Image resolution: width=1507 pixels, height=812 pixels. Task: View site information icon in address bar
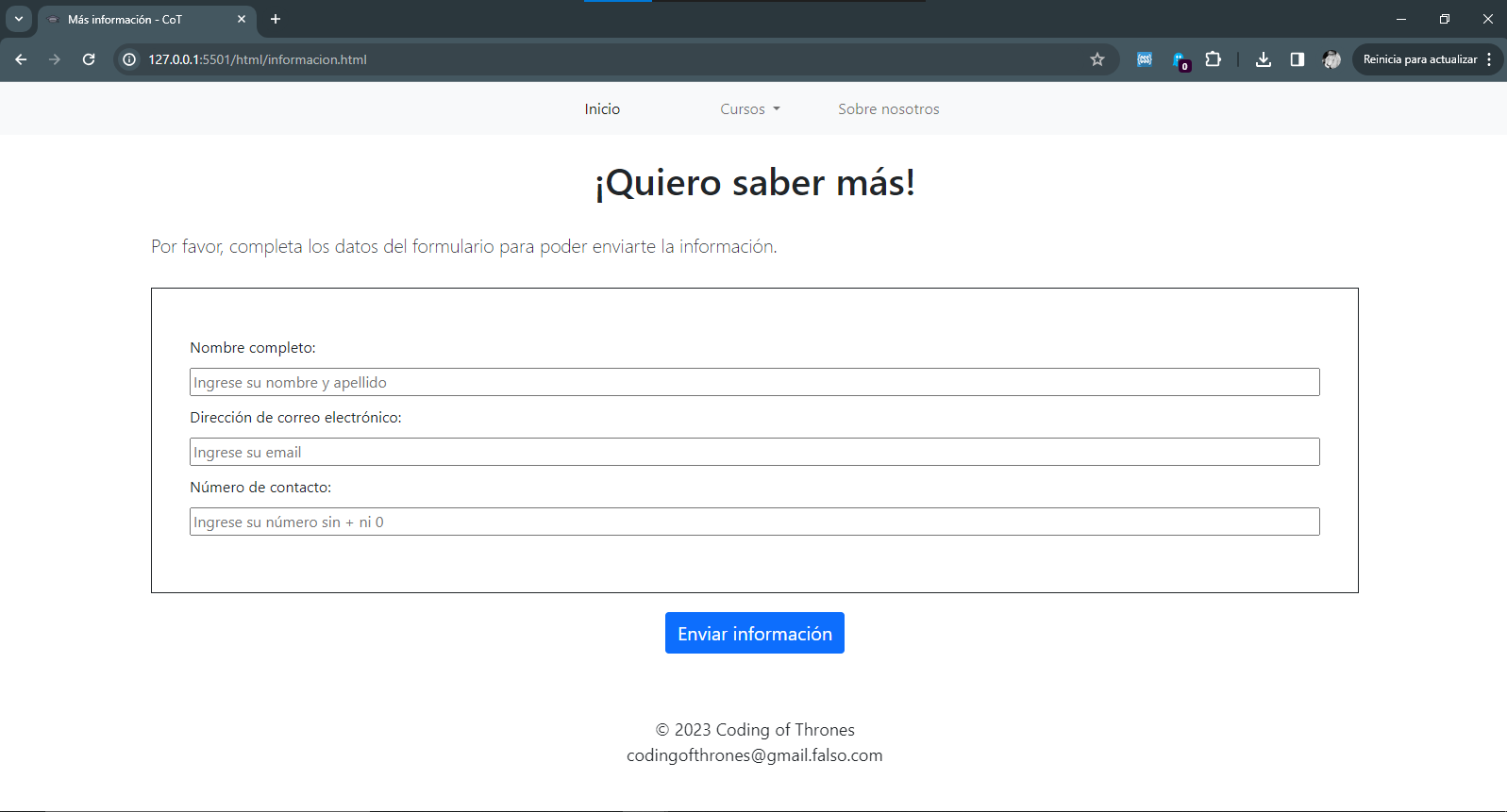(129, 59)
